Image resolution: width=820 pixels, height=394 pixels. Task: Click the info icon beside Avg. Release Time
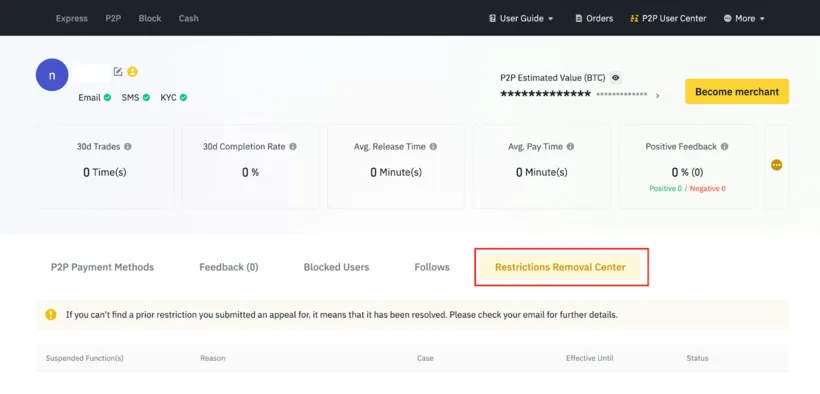coord(433,147)
